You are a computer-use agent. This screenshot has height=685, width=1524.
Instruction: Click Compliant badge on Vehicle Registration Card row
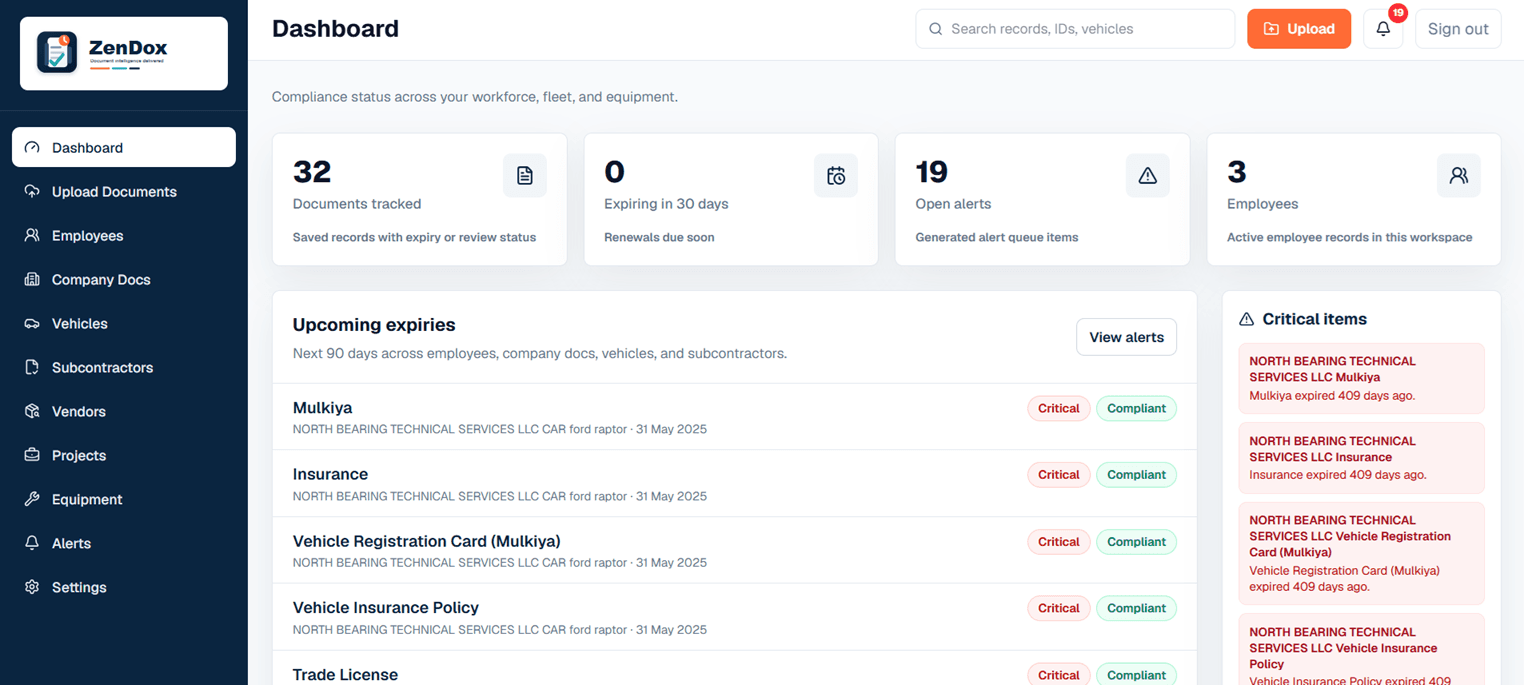pos(1136,542)
